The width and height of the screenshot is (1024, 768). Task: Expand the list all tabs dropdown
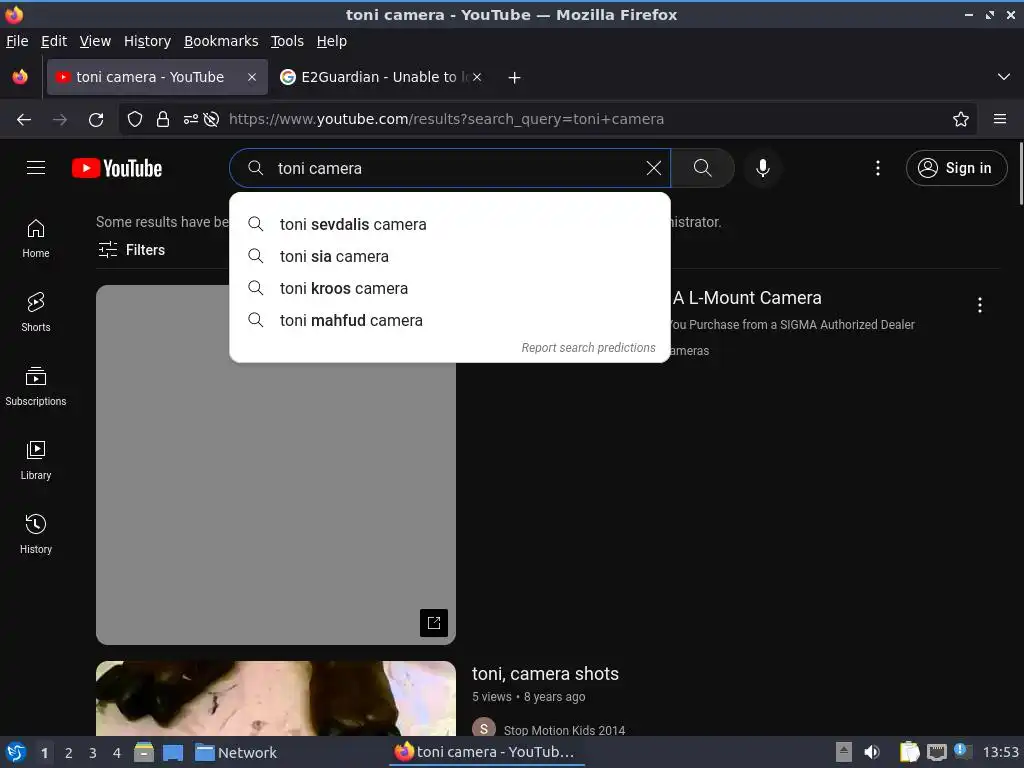[x=1004, y=77]
